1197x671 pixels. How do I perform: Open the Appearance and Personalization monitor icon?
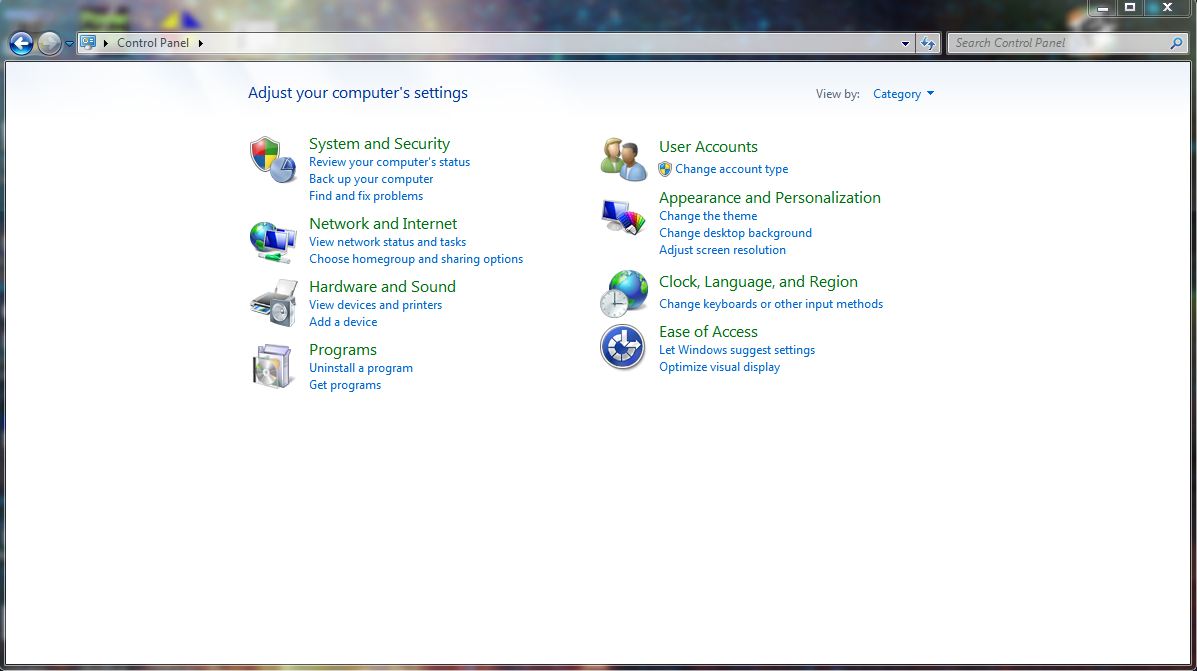(623, 217)
